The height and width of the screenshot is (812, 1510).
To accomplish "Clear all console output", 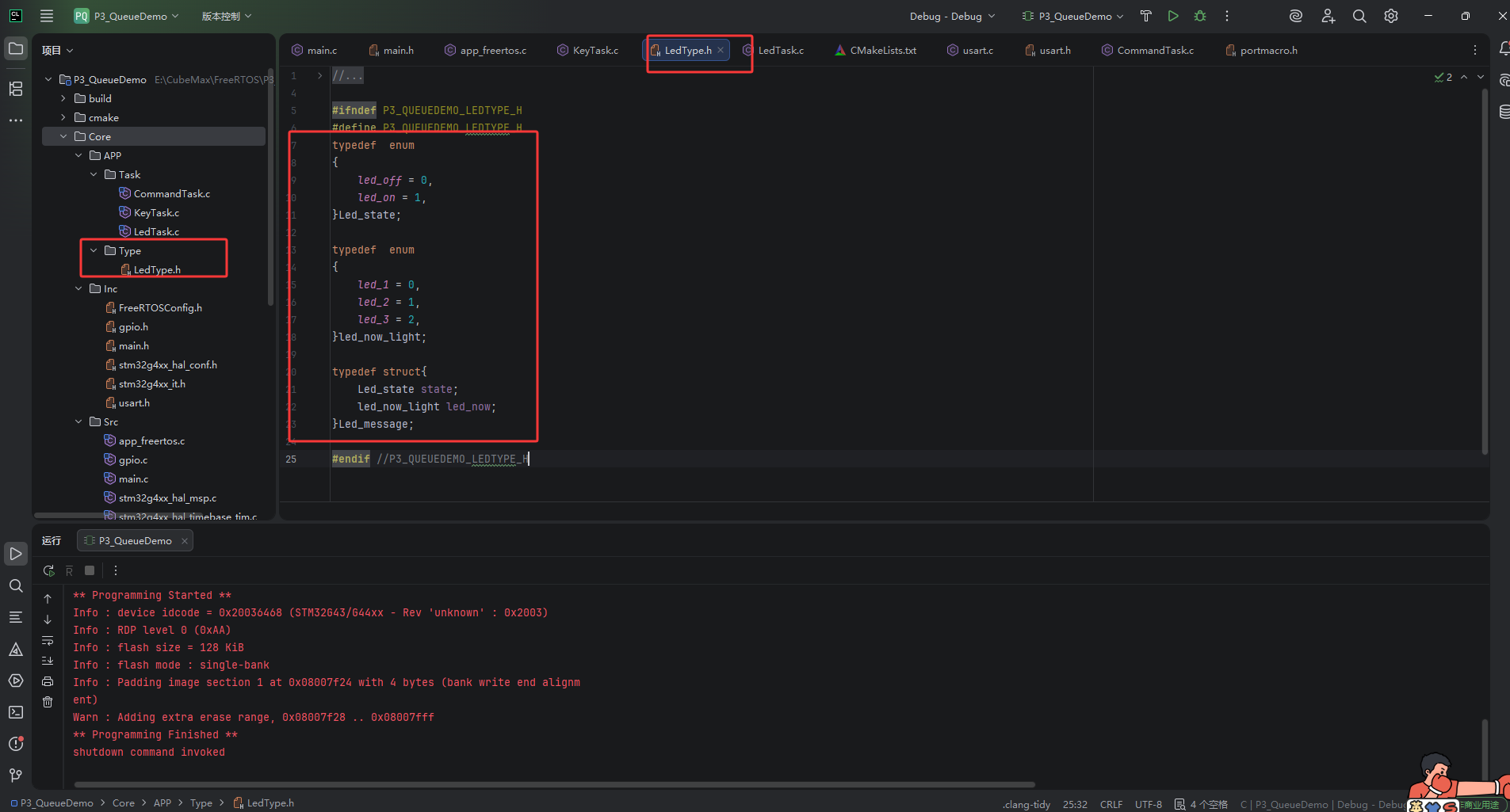I will (x=48, y=702).
